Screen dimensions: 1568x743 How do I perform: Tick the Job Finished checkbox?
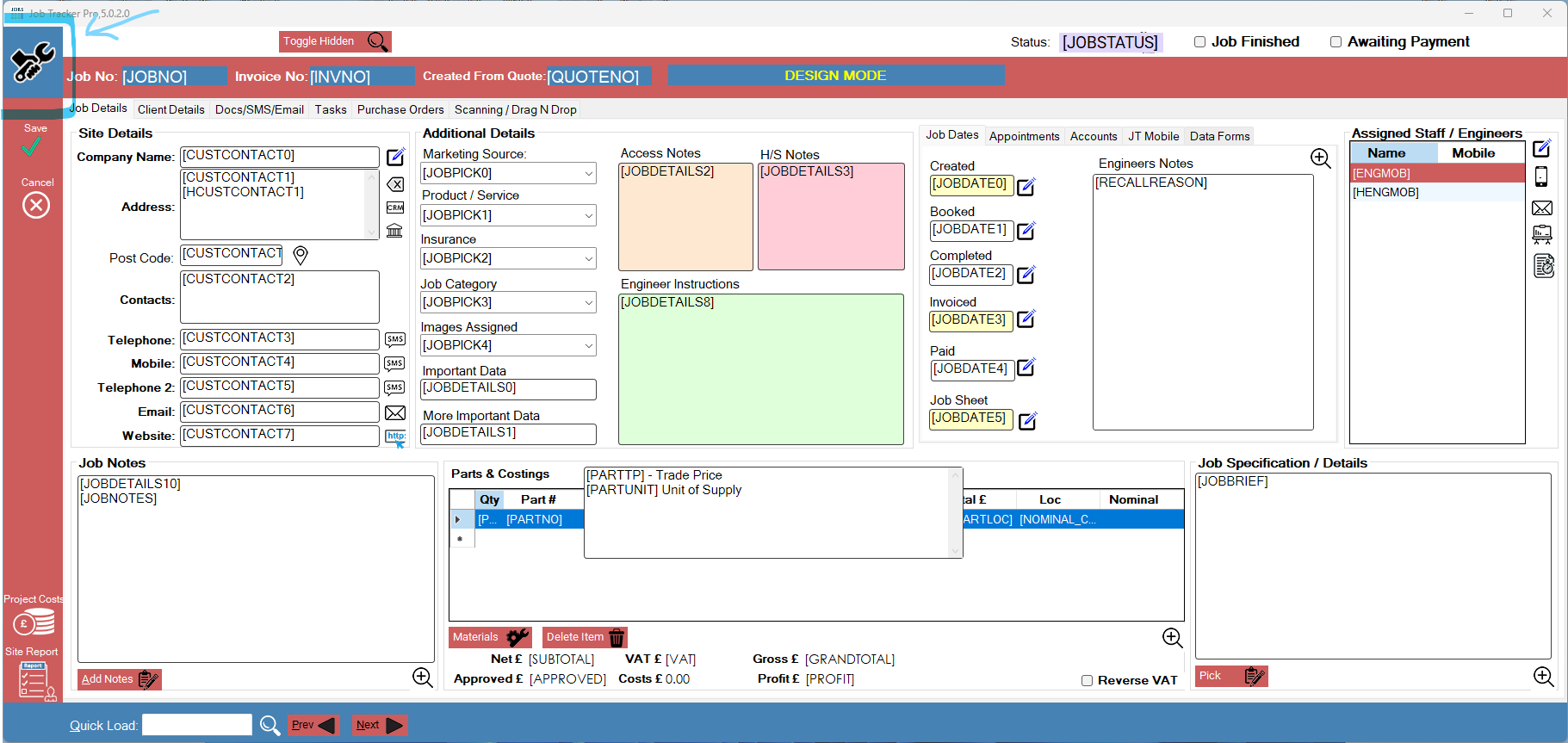click(1199, 41)
